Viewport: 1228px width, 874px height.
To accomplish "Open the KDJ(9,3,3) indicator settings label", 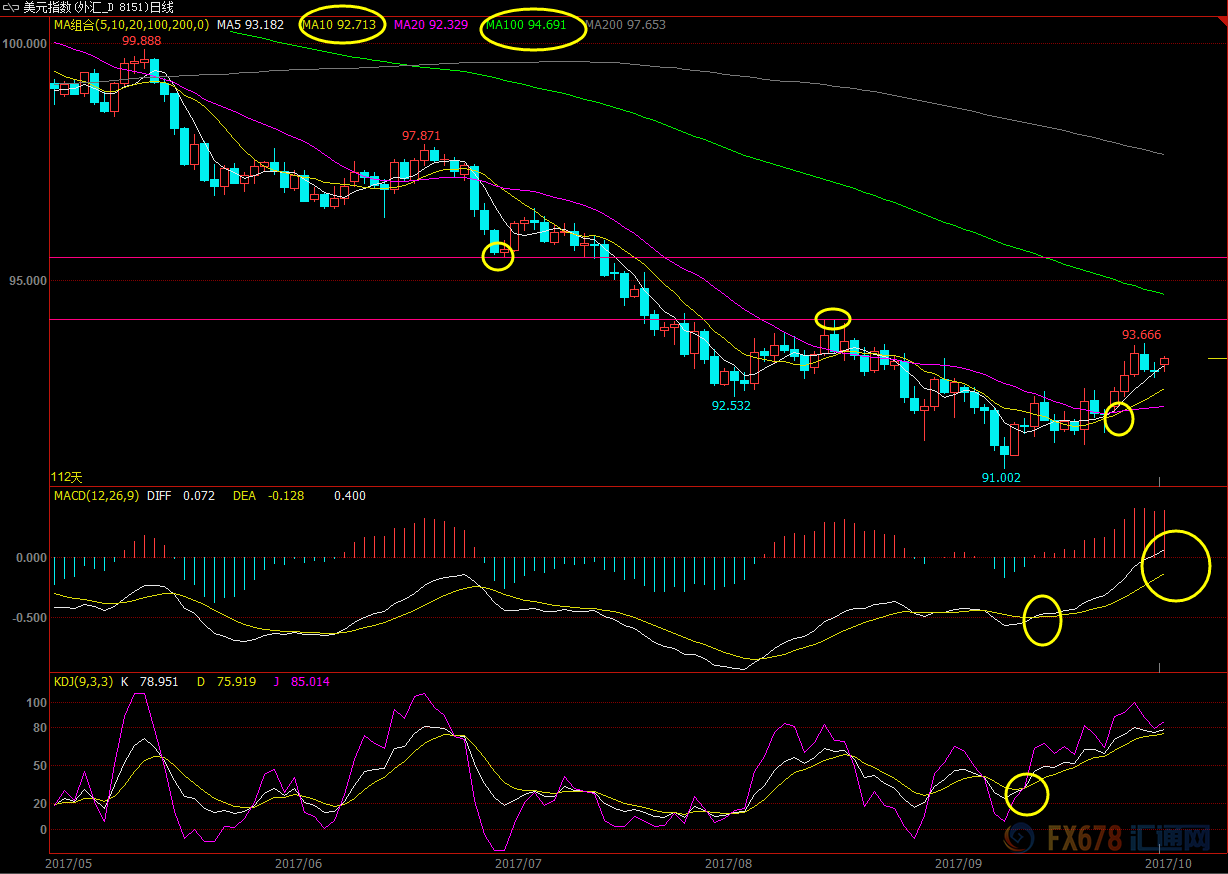I will click(x=83, y=682).
